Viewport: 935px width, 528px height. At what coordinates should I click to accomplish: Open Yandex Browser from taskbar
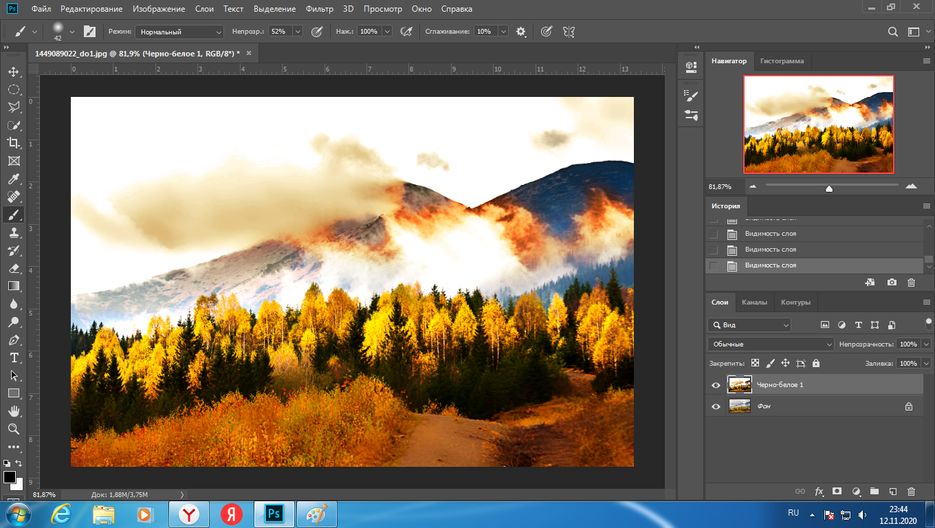click(189, 514)
